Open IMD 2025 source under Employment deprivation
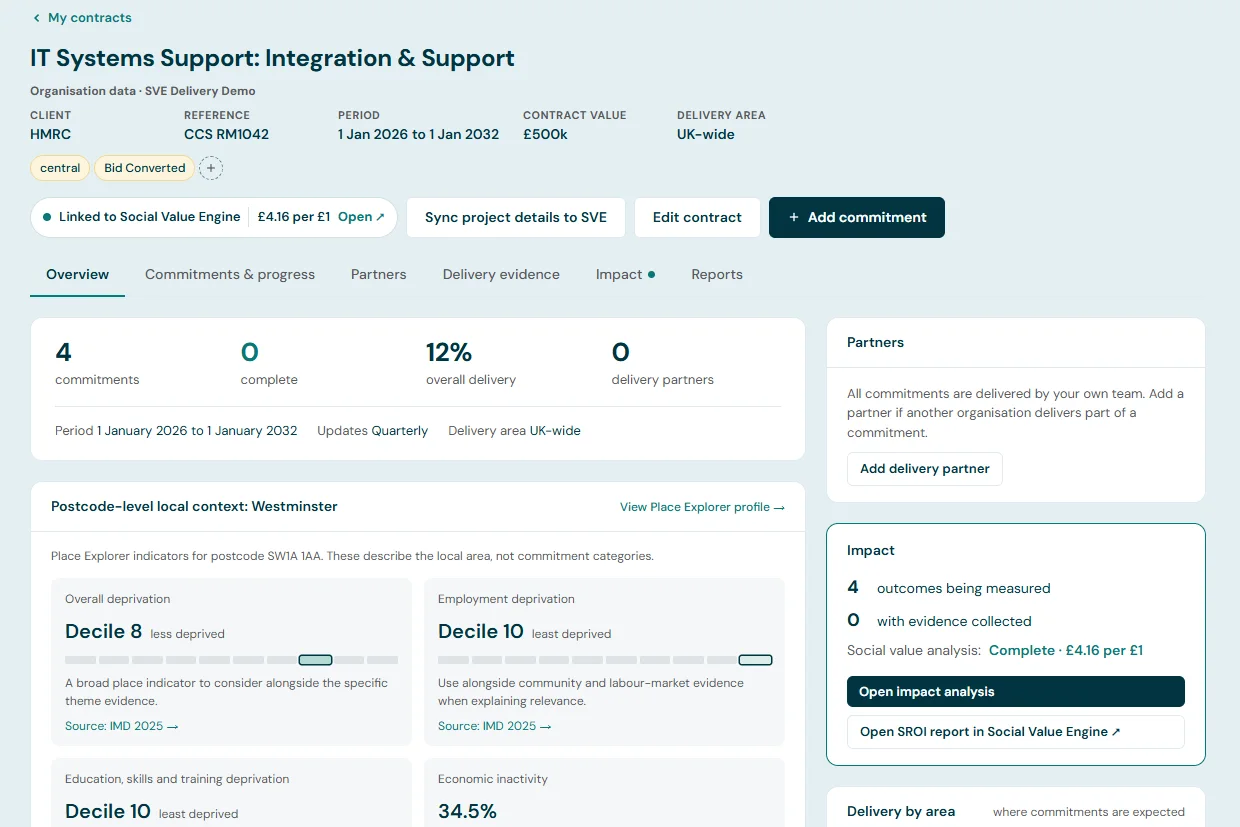Screen dimensions: 1240x827 coord(495,726)
